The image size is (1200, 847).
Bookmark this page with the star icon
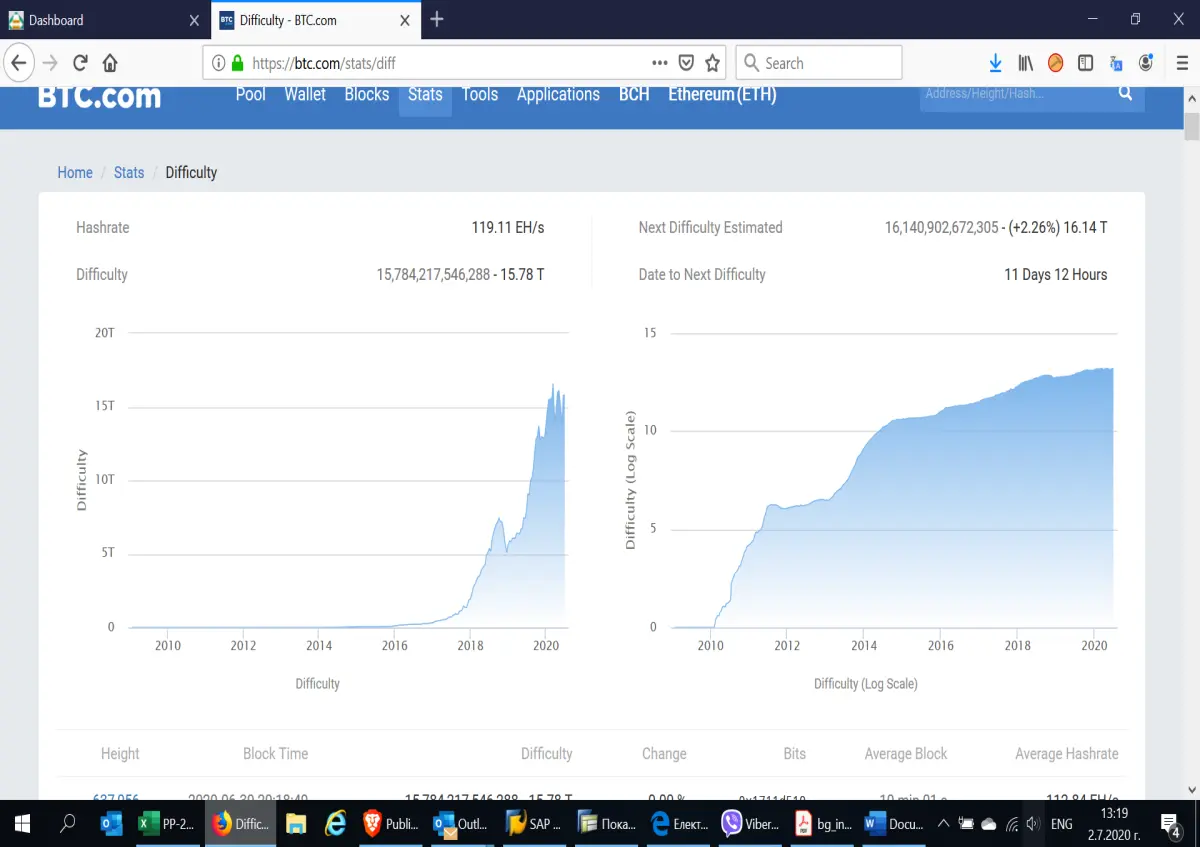(x=712, y=63)
